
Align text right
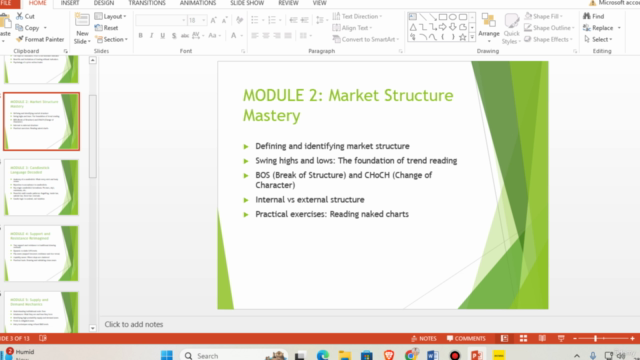pos(277,36)
